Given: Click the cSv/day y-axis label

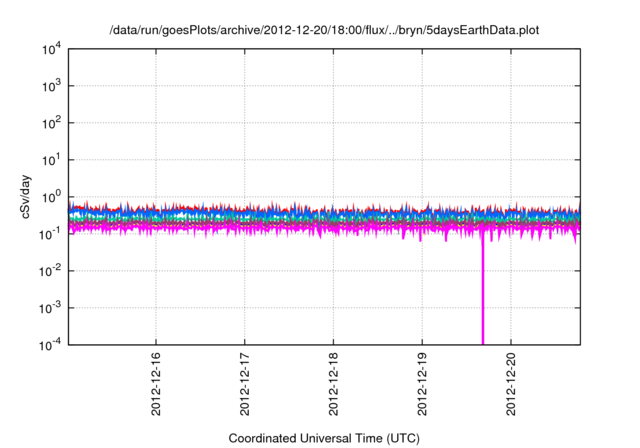Looking at the screenshot, I should coord(26,197).
